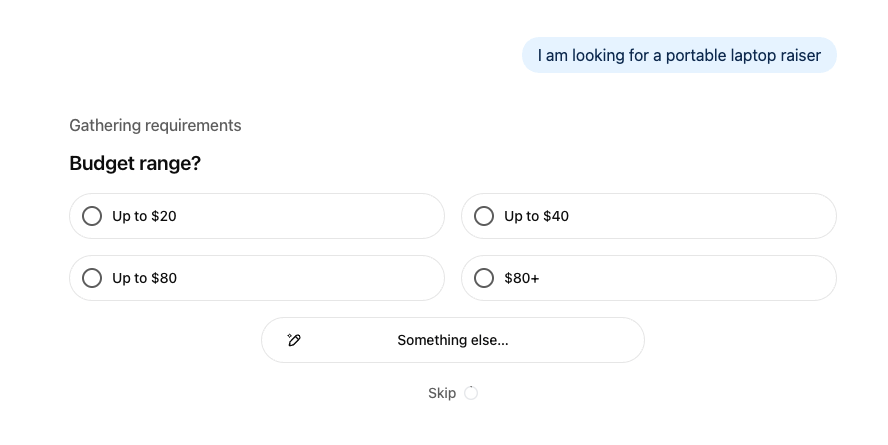
Task: Click the "Up to $20" label text
Action: tap(144, 216)
